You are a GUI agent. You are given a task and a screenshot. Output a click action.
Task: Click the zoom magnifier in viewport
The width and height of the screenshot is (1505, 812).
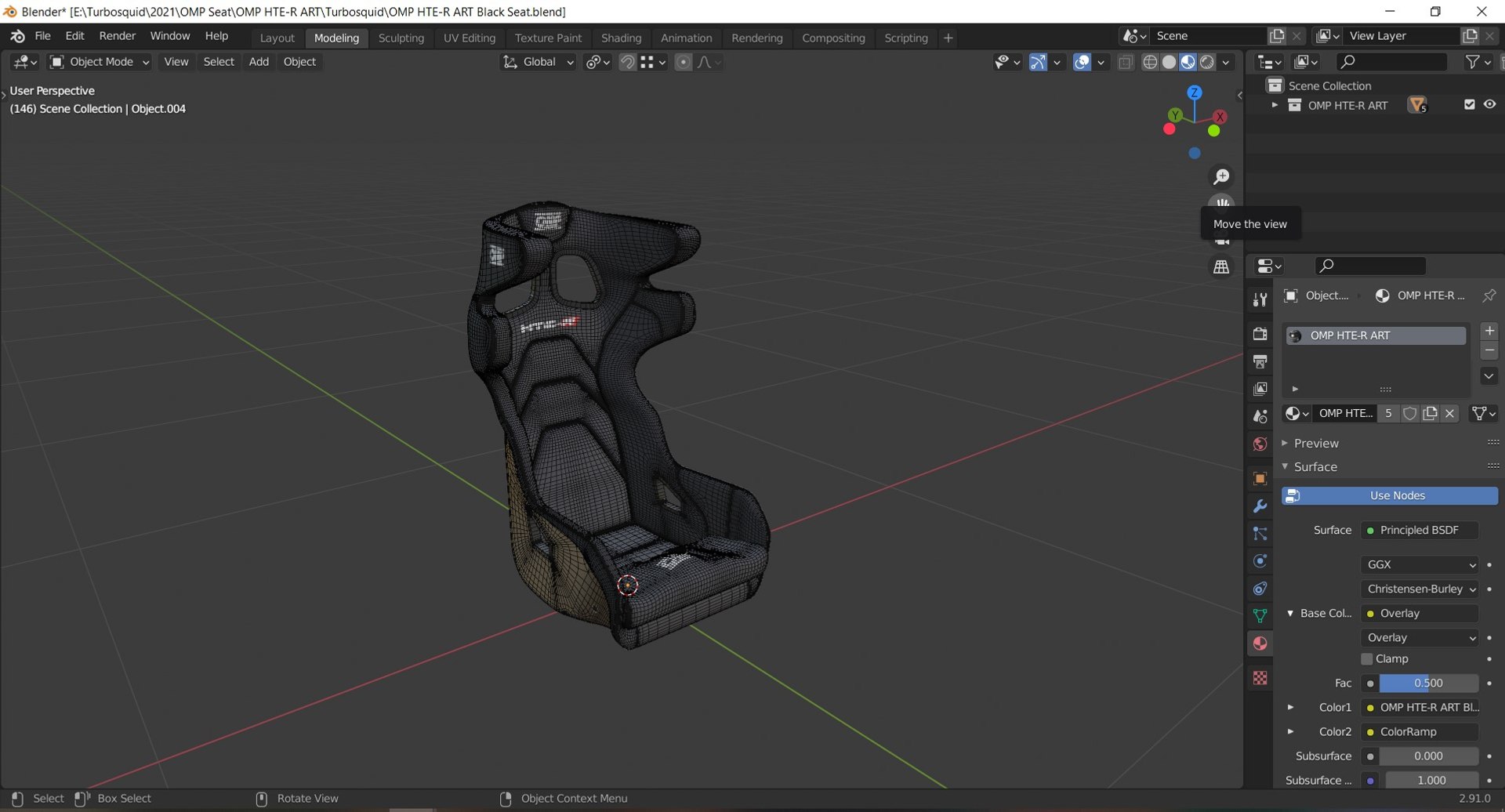1221,176
